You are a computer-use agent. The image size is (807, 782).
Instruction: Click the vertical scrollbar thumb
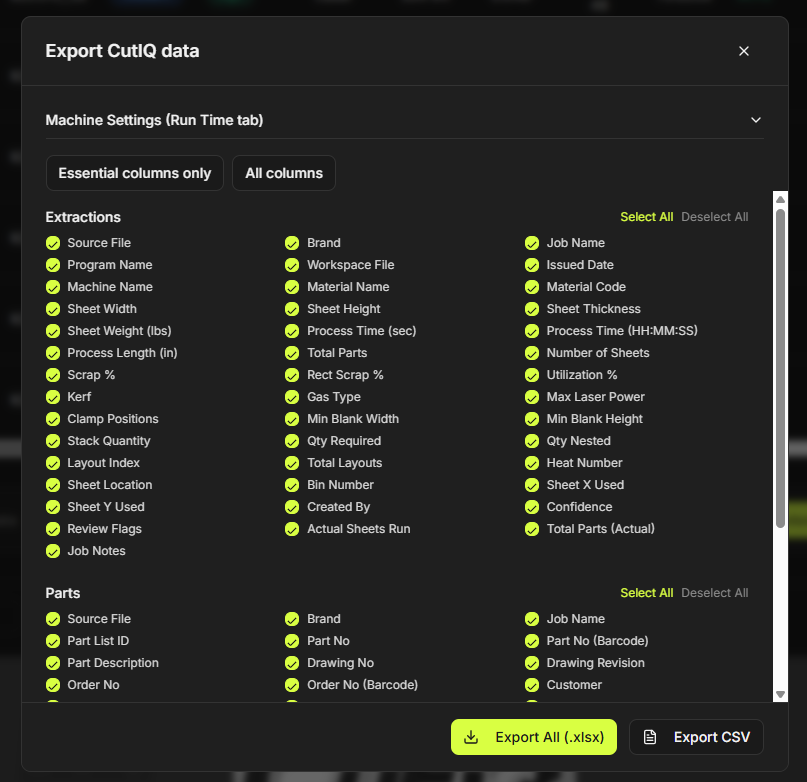pos(780,368)
